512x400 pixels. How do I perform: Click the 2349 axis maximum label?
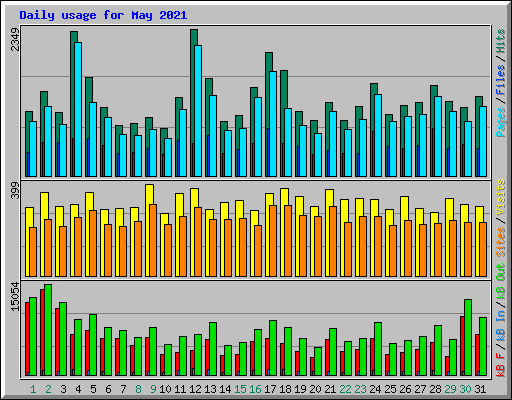[x=15, y=39]
